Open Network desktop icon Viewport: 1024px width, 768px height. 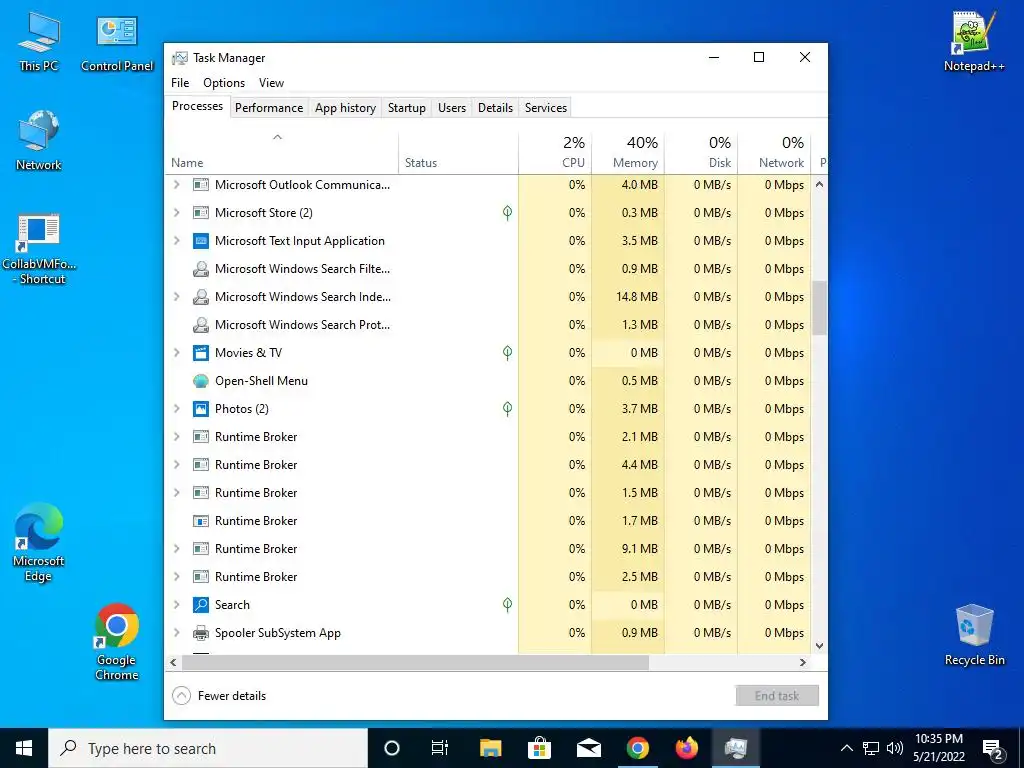click(39, 141)
